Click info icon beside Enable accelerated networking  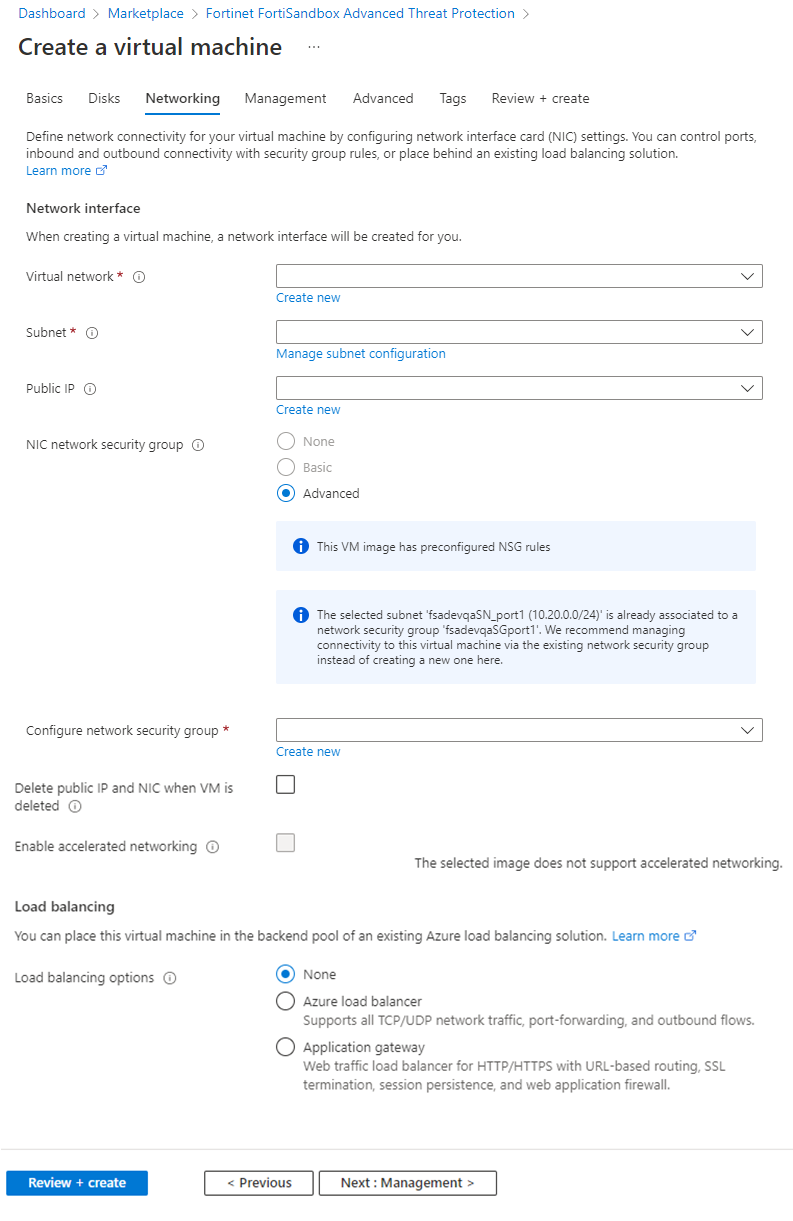pyautogui.click(x=212, y=847)
